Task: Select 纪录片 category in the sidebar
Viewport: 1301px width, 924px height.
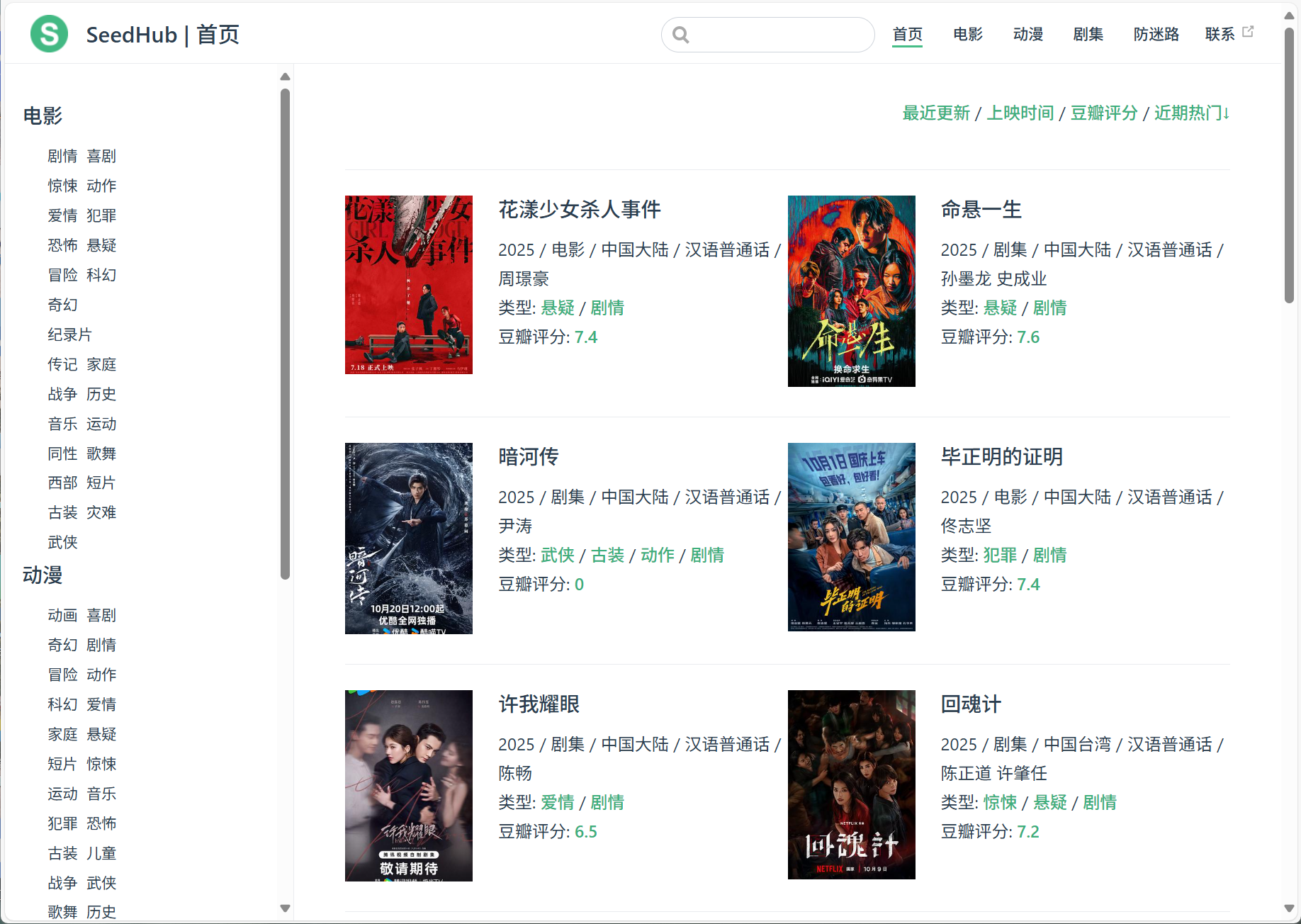Action: click(x=69, y=334)
